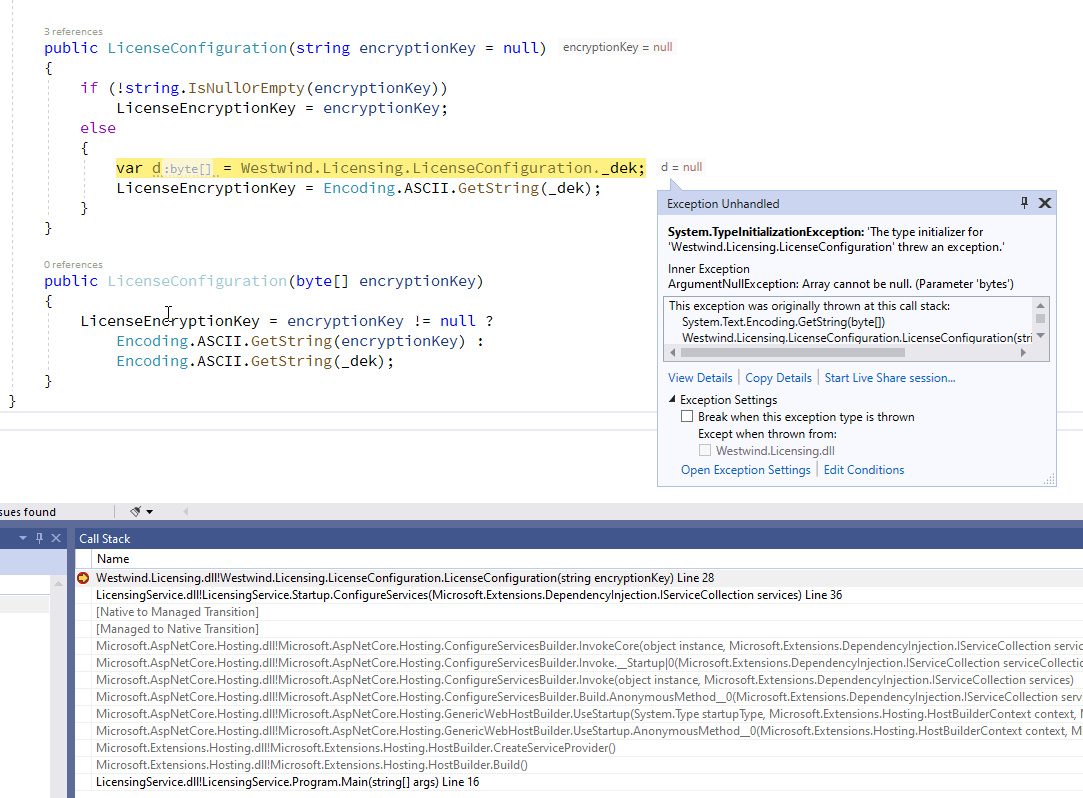Click the current-frame arrow icon in Call Stack
This screenshot has height=798, width=1083.
[83, 578]
